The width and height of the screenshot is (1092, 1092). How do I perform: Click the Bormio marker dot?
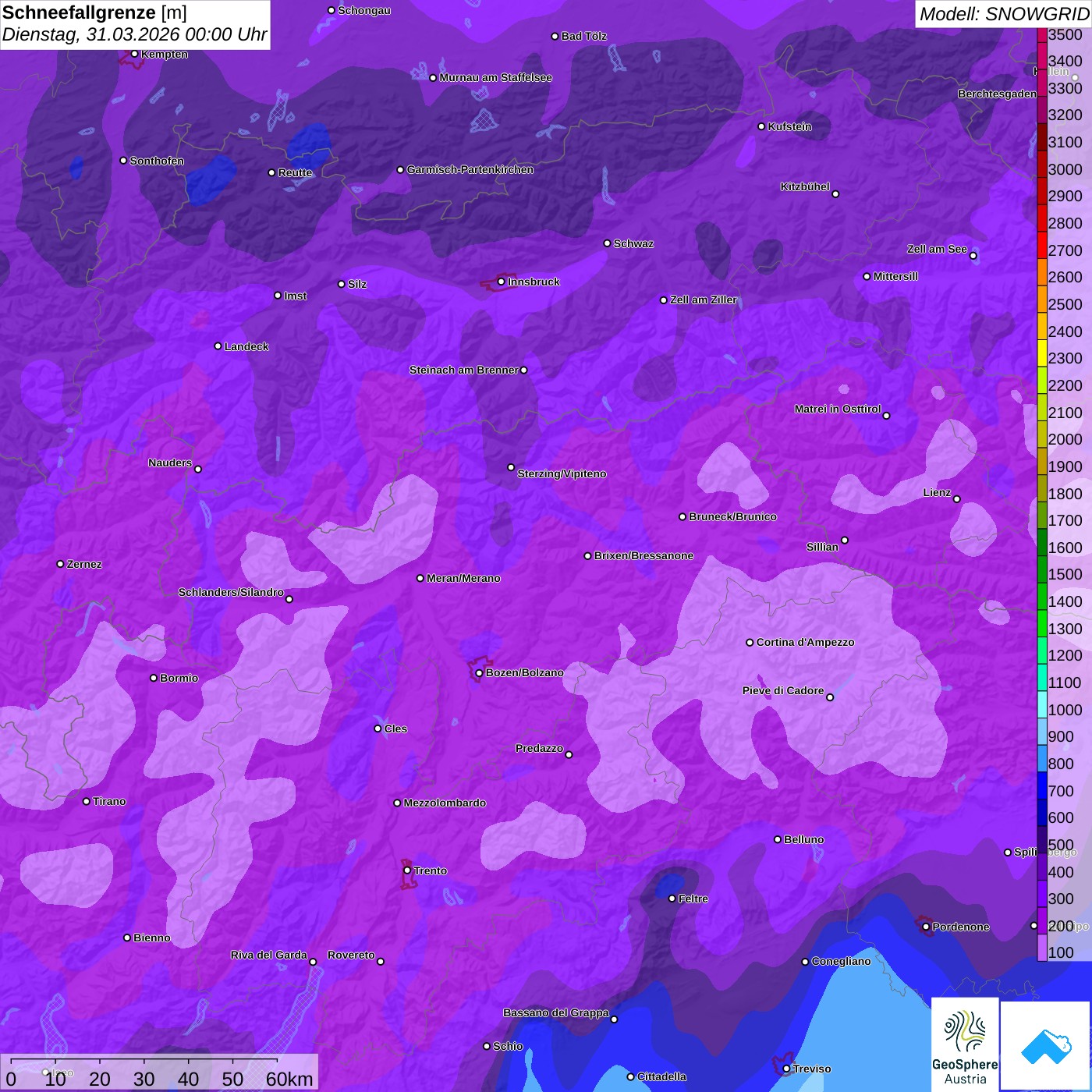[154, 678]
